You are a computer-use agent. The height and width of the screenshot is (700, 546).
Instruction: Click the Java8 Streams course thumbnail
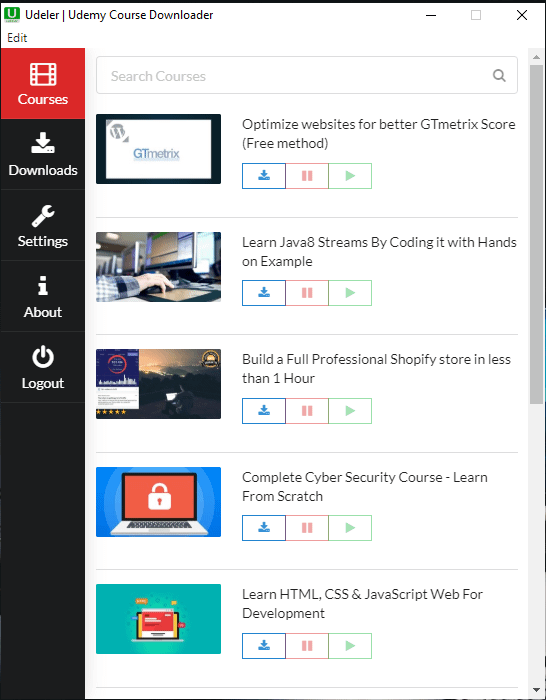(x=158, y=267)
